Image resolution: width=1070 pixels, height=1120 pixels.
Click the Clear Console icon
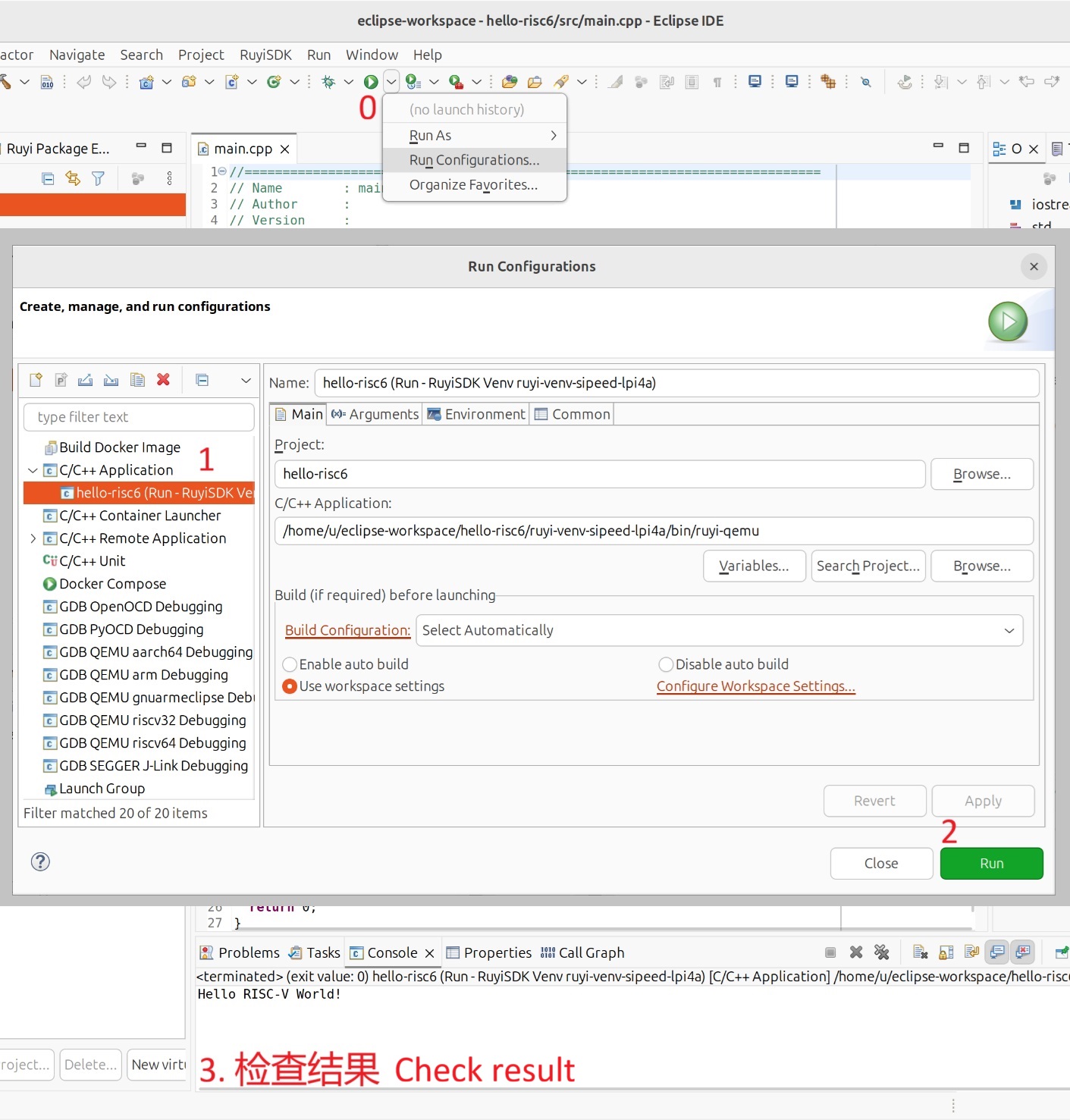[x=921, y=952]
